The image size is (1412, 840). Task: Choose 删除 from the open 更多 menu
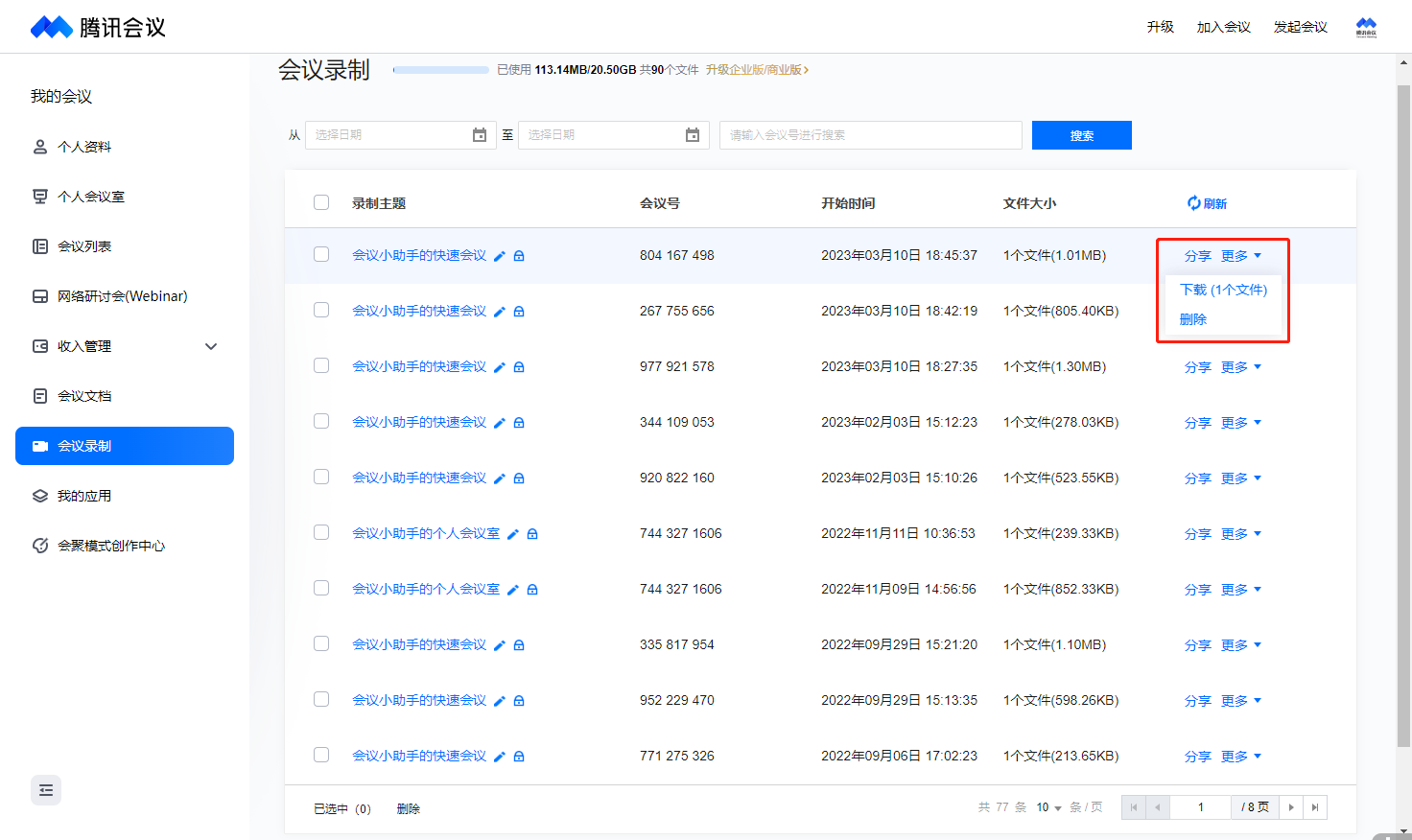point(1193,319)
